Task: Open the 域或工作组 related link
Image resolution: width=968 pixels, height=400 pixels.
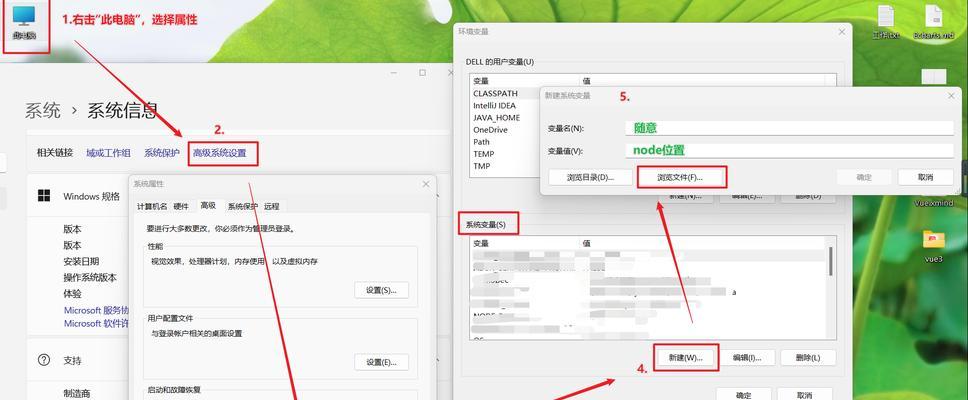Action: [x=108, y=153]
